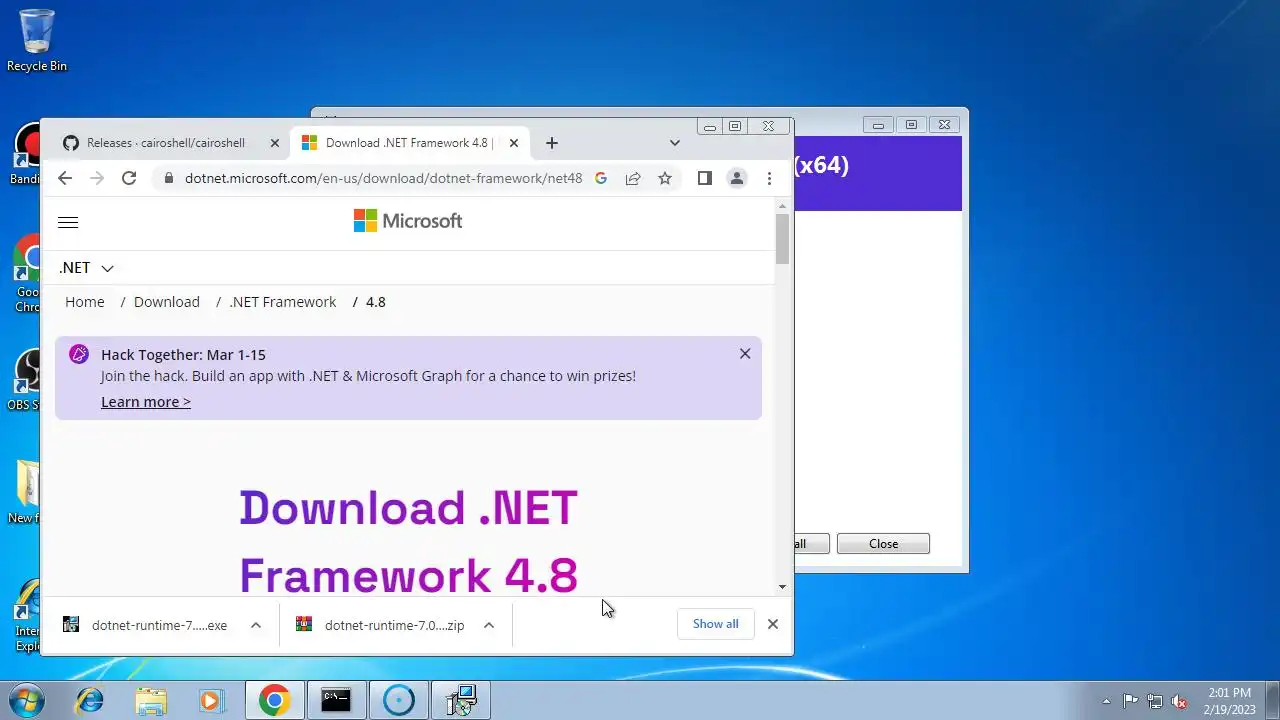The height and width of the screenshot is (720, 1280).
Task: Click the scrollbar down arrow on the page
Action: coord(782,587)
